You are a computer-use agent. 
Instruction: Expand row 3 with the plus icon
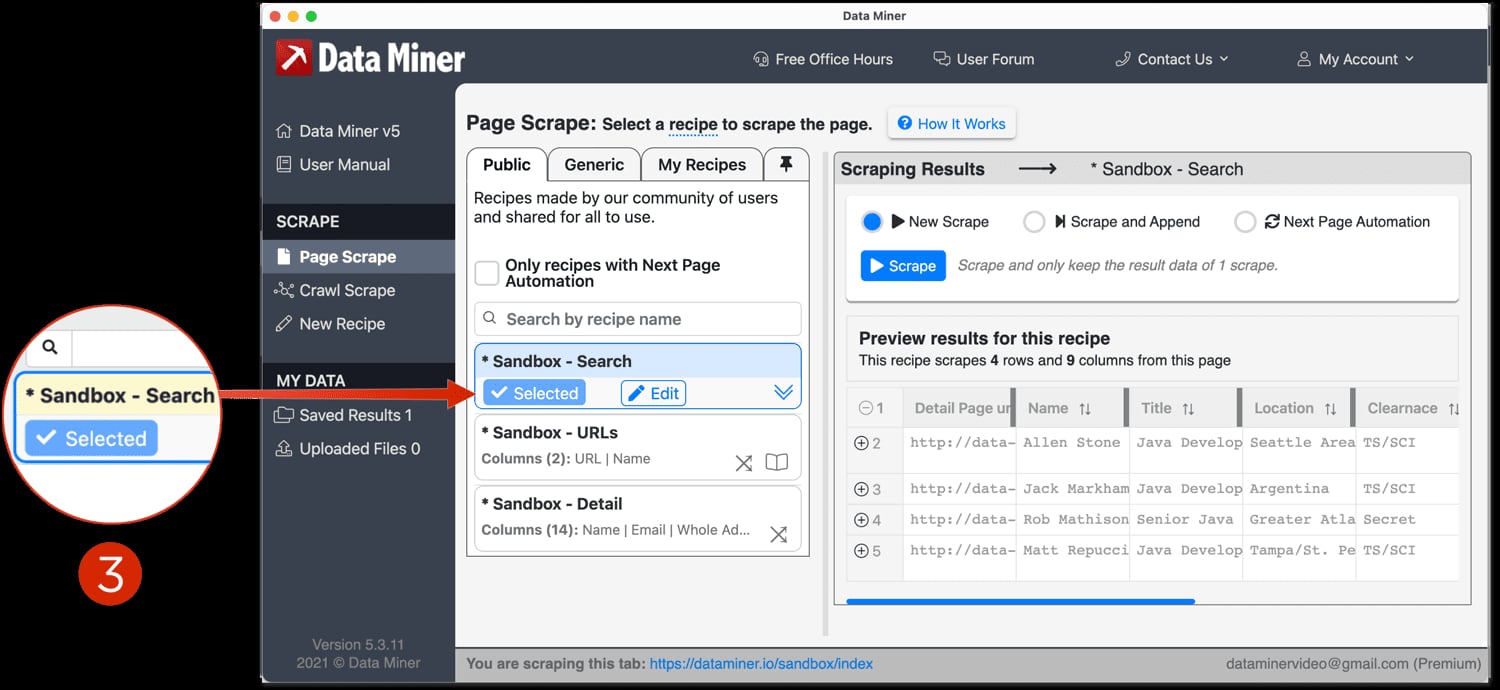point(861,489)
